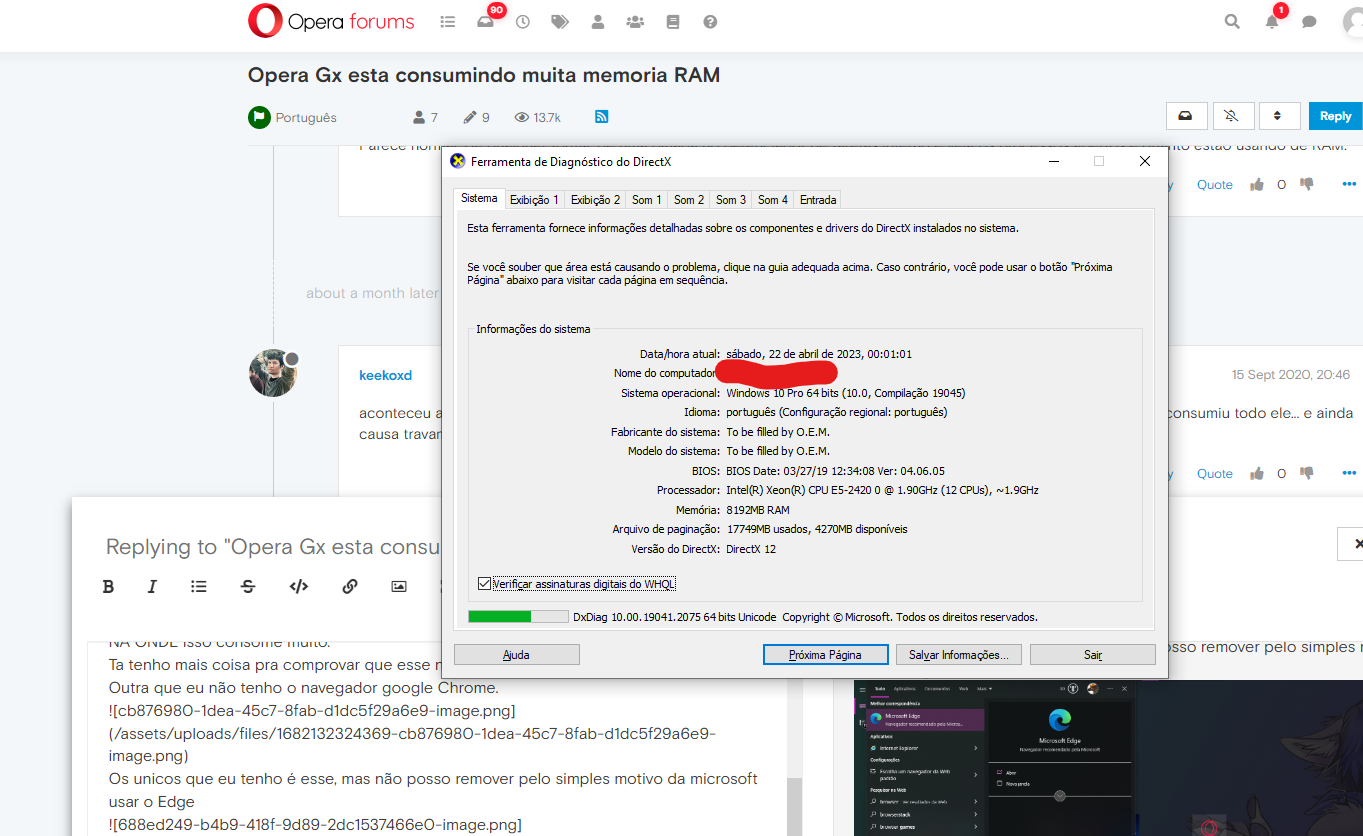Click the blue Reply button
Image resolution: width=1363 pixels, height=836 pixels.
1335,116
